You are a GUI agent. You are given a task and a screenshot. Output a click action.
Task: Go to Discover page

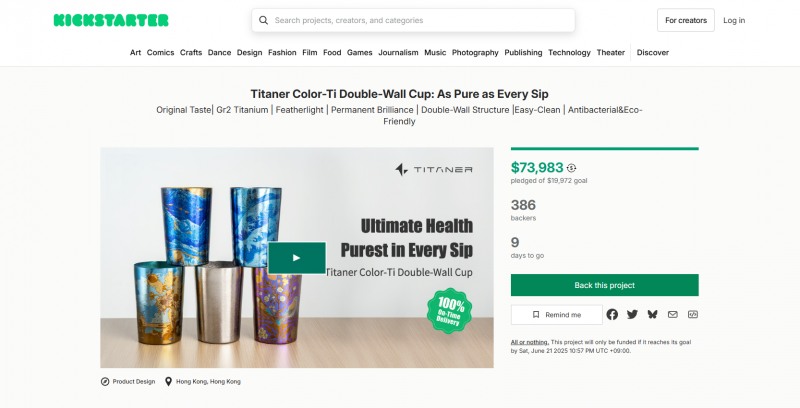coord(653,53)
